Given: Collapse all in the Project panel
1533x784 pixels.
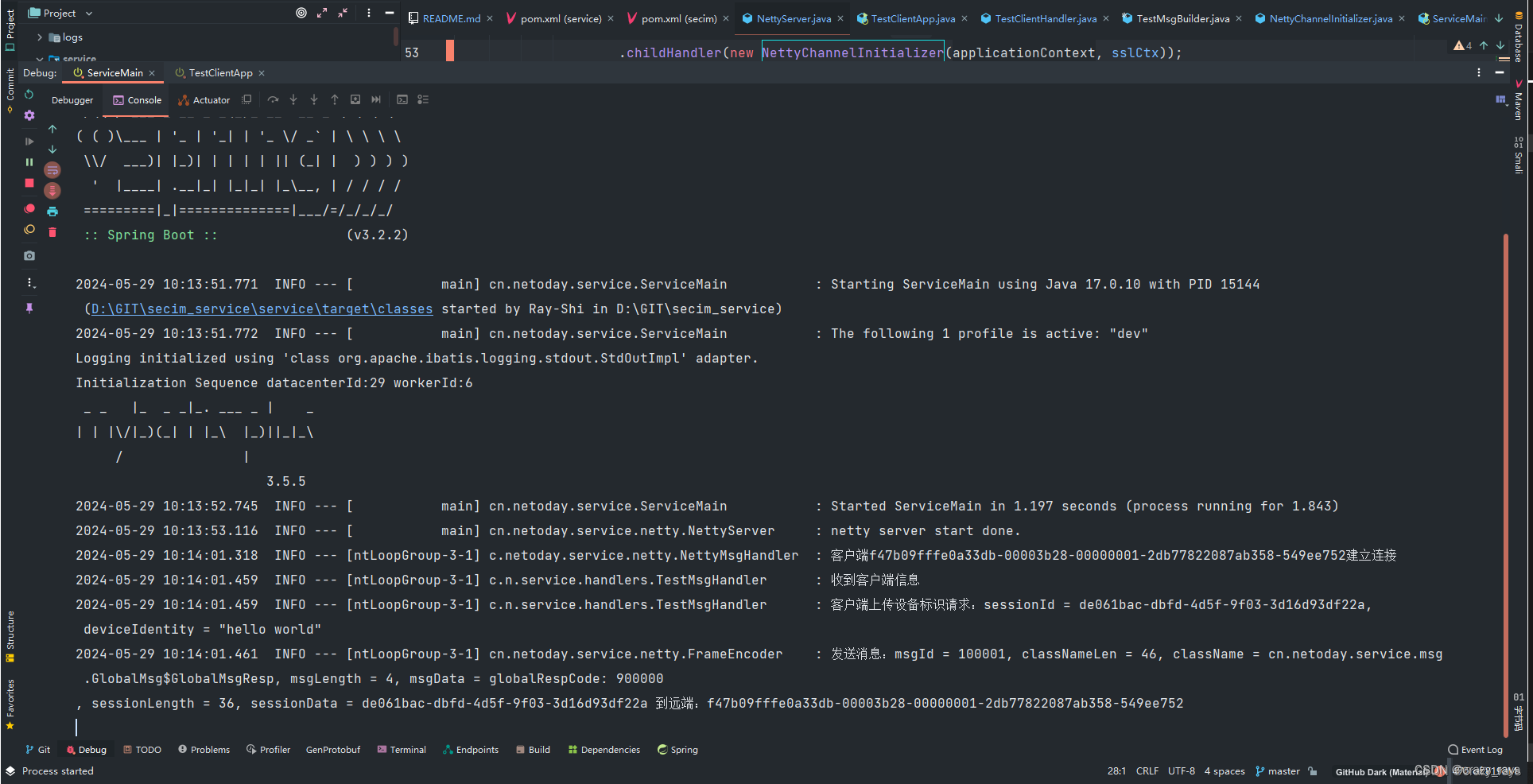Looking at the screenshot, I should pos(343,13).
